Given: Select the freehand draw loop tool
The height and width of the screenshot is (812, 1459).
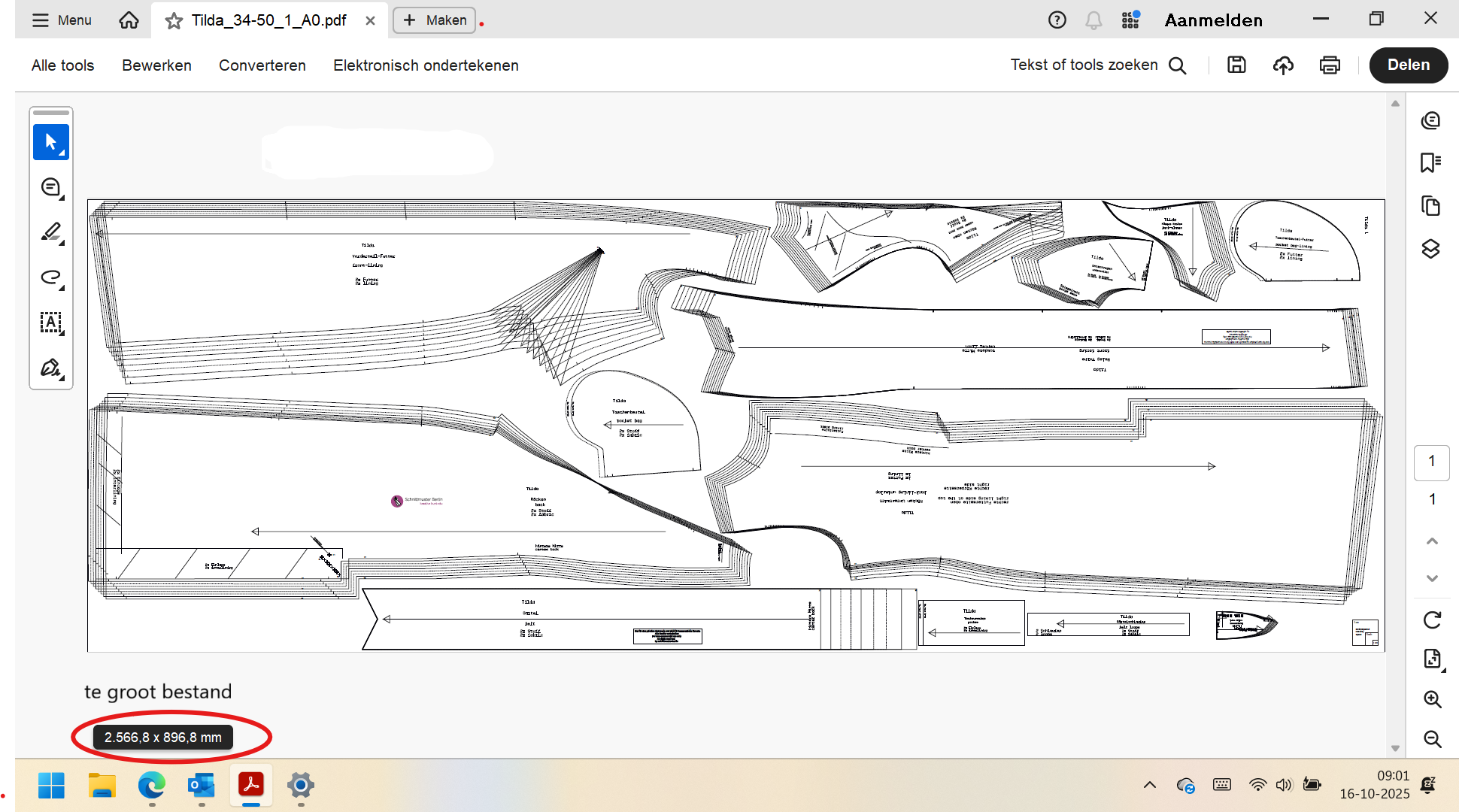Looking at the screenshot, I should point(50,277).
